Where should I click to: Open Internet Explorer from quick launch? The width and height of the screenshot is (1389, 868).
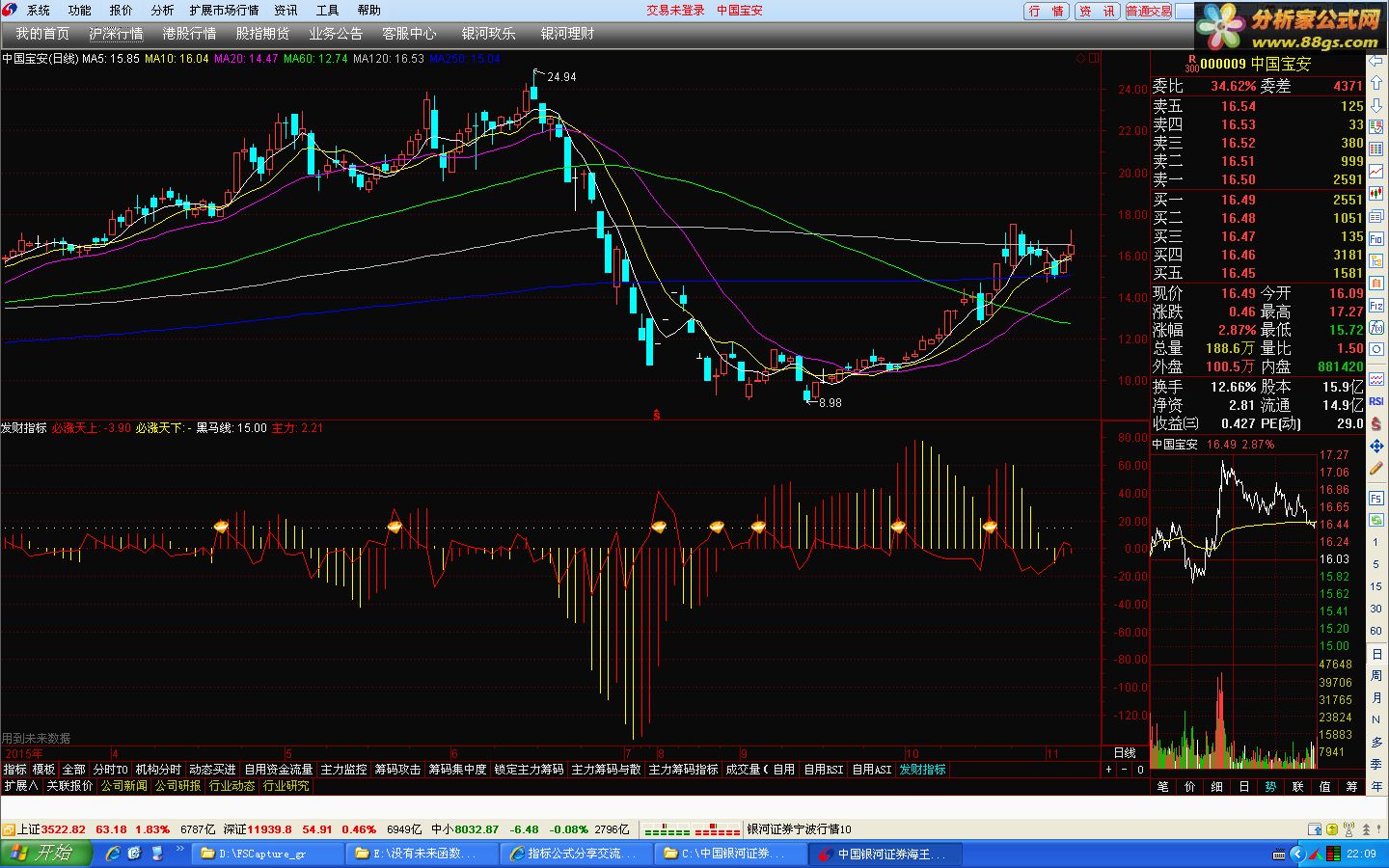pos(113,853)
